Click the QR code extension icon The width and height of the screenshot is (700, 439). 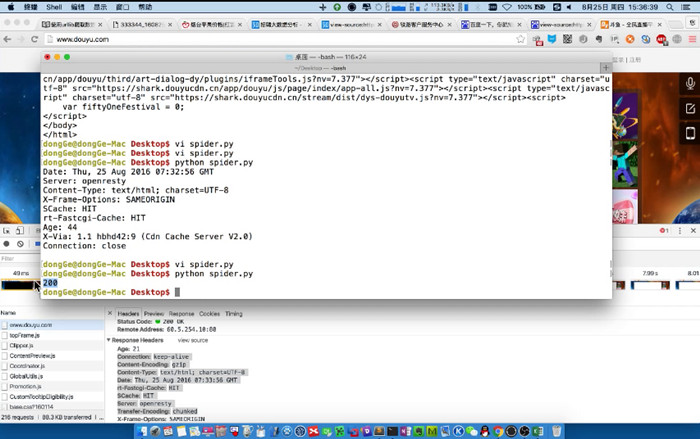tap(567, 39)
